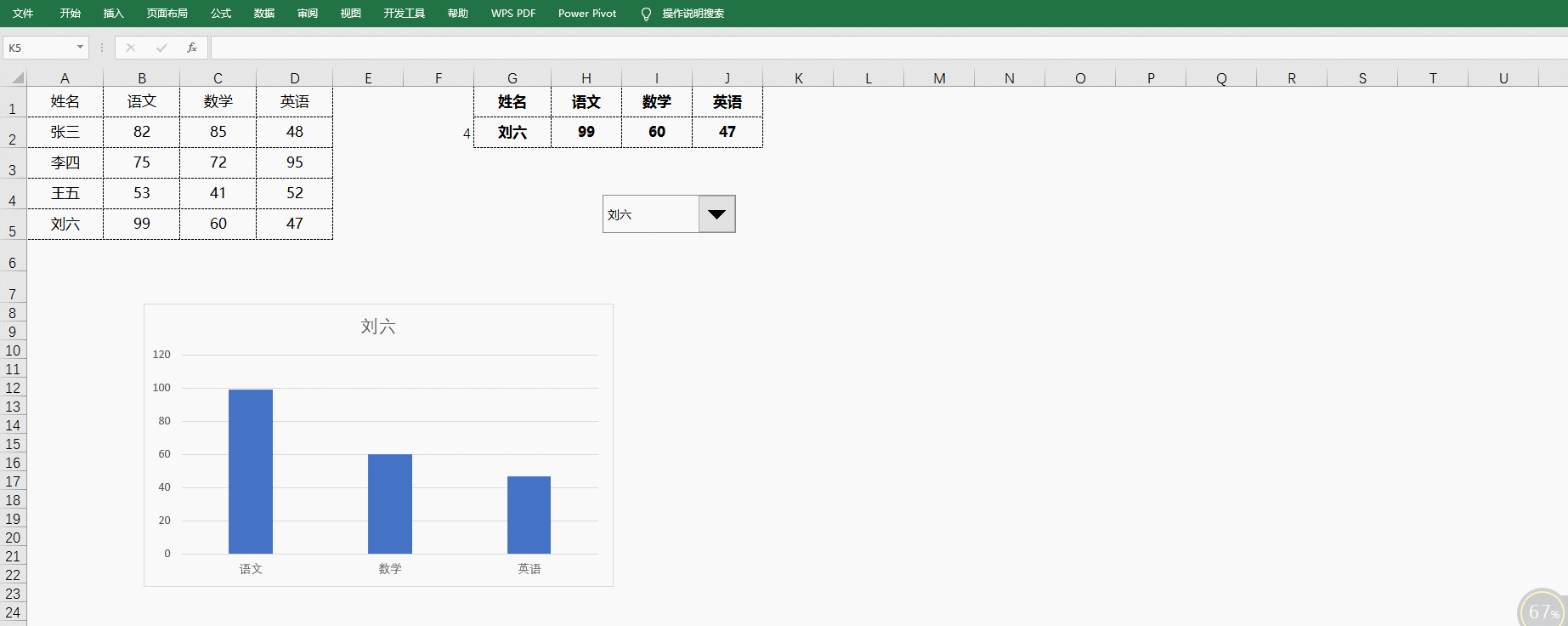This screenshot has width=1568, height=626.
Task: Select cell with name 李四
Action: 65,162
